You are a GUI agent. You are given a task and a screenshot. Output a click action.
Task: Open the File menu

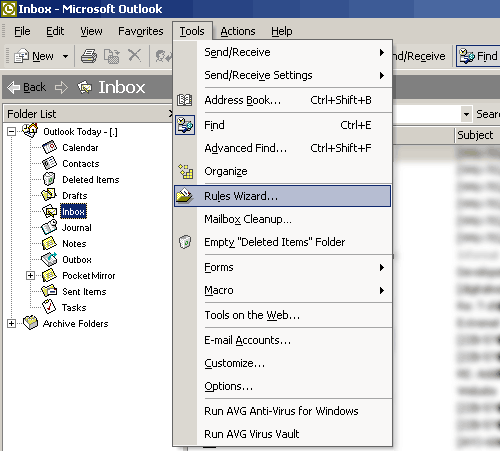(x=22, y=31)
